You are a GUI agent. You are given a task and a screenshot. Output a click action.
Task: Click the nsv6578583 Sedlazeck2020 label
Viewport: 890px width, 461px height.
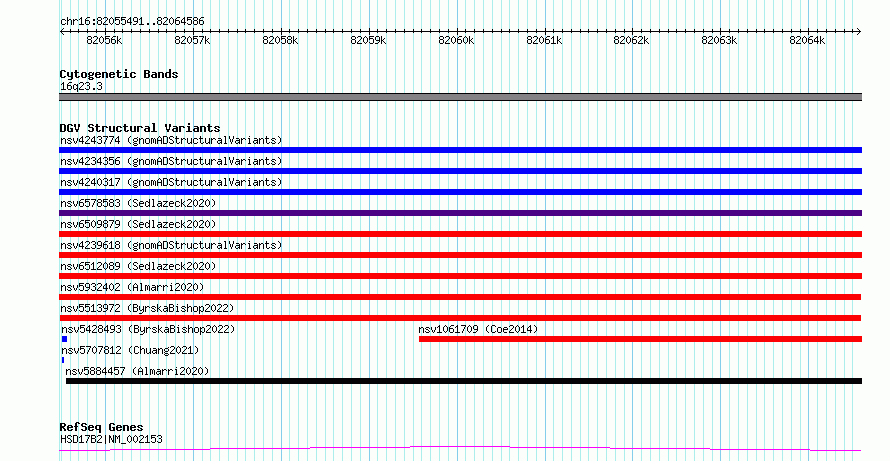pos(138,203)
